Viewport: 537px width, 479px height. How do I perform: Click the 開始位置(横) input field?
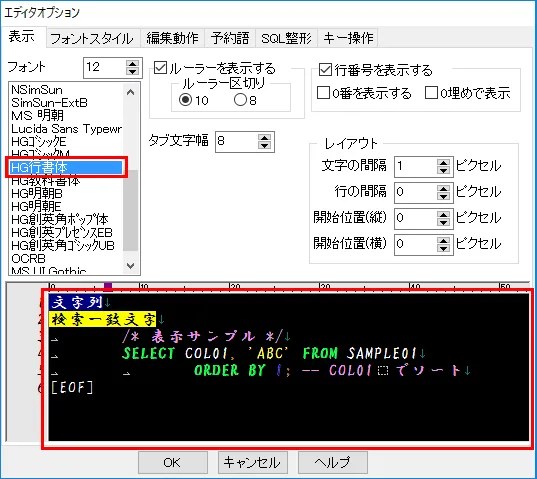416,245
